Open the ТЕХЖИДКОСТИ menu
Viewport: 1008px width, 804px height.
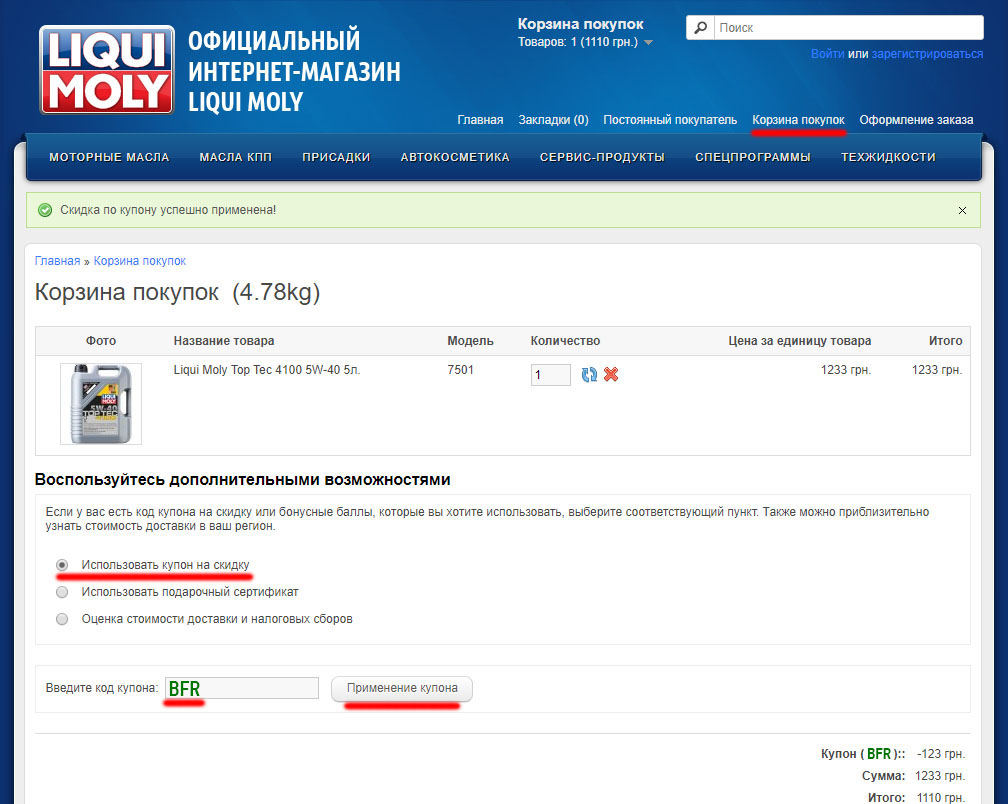[x=888, y=157]
